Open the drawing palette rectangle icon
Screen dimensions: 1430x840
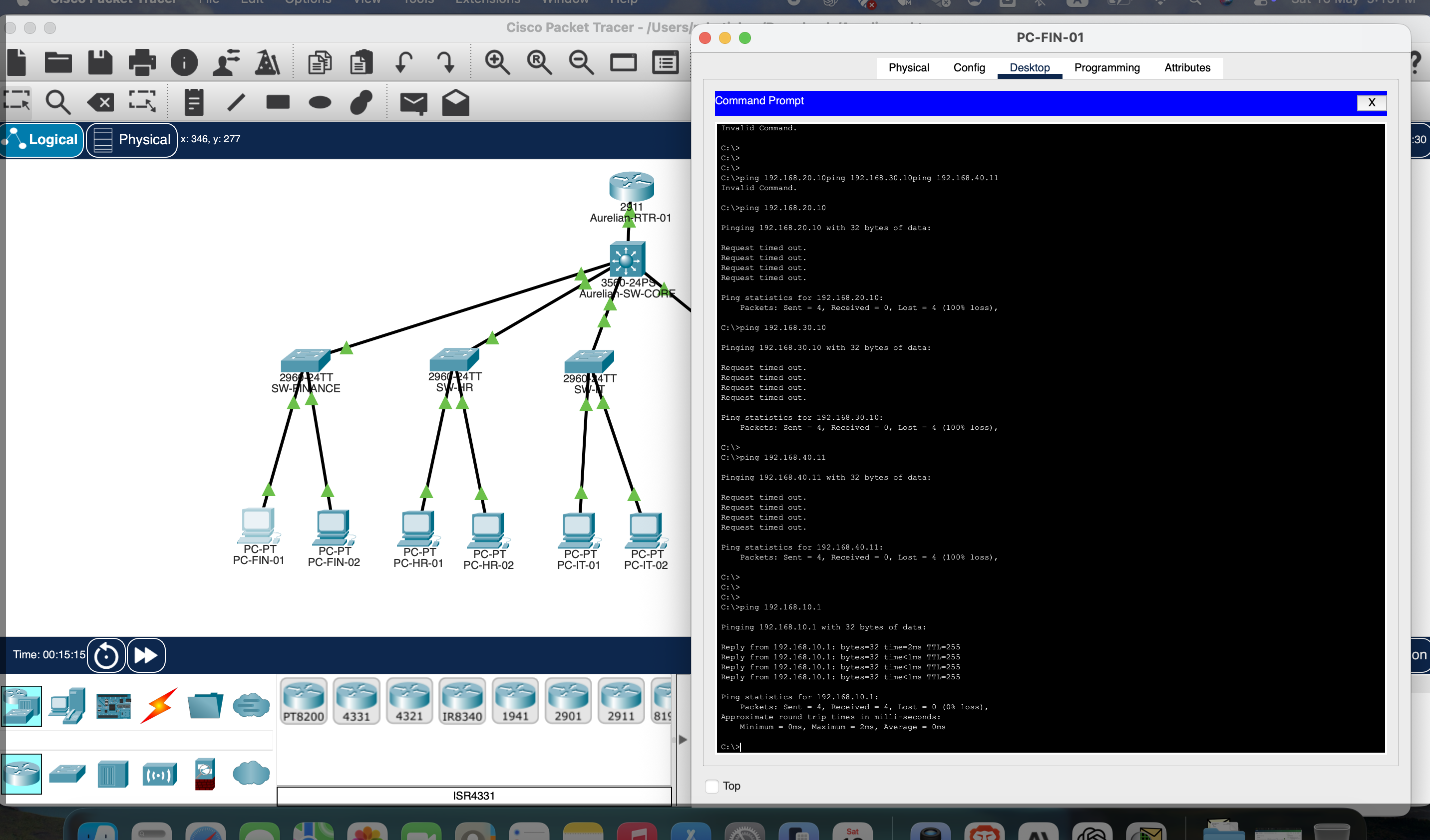pos(623,62)
